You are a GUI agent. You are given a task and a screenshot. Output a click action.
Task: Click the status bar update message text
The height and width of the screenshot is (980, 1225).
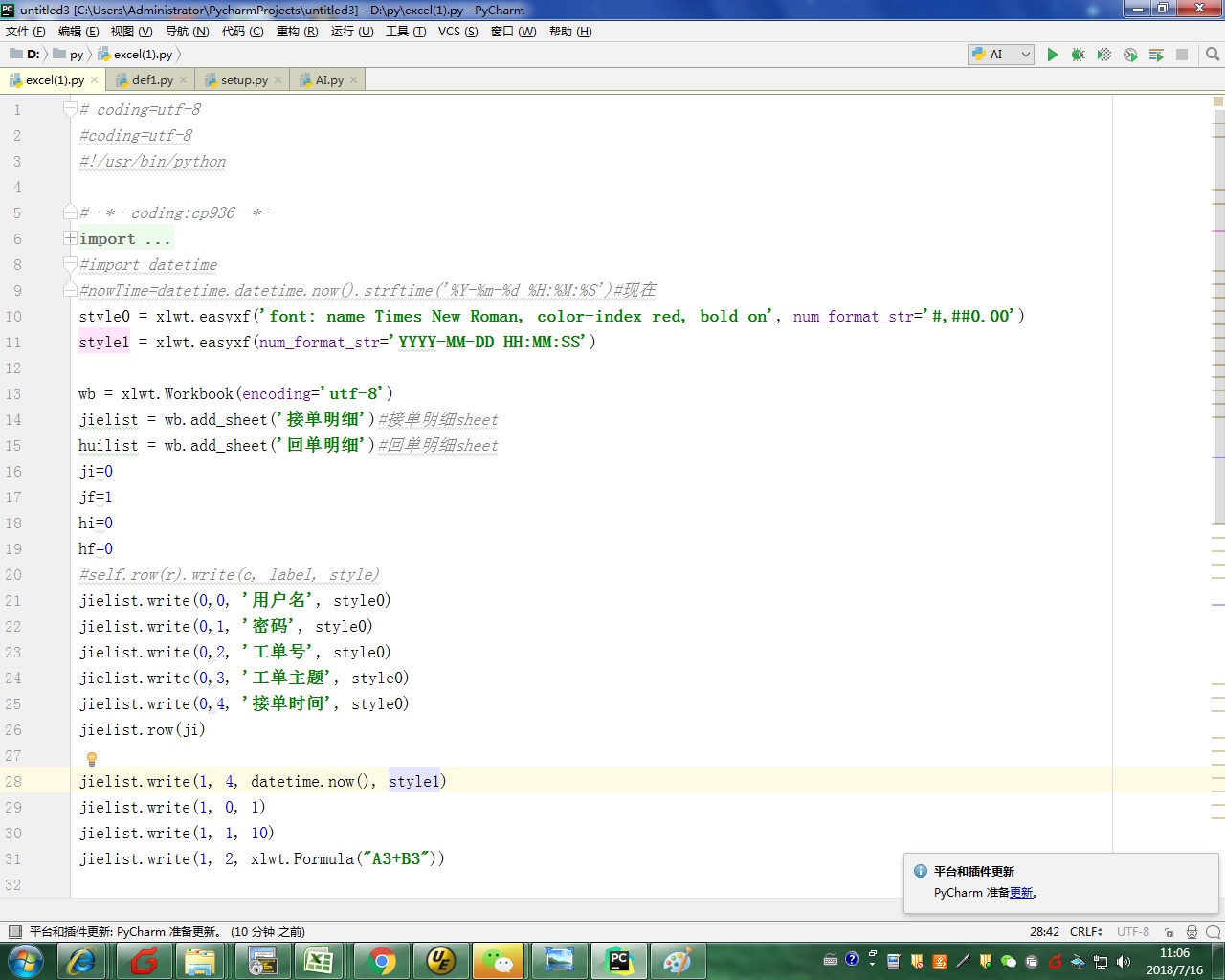coord(167,931)
